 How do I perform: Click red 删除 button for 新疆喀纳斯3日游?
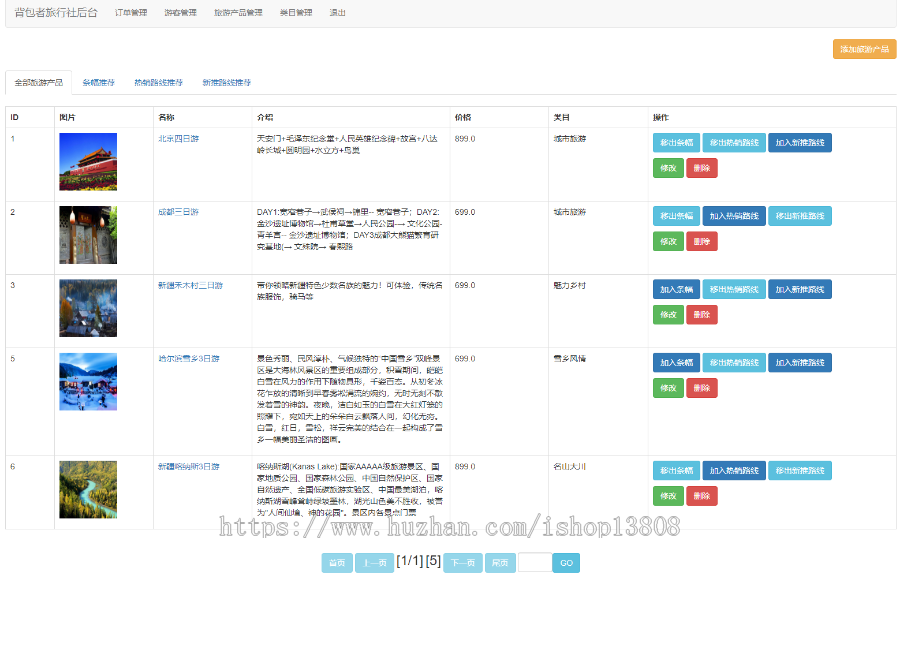tap(702, 496)
